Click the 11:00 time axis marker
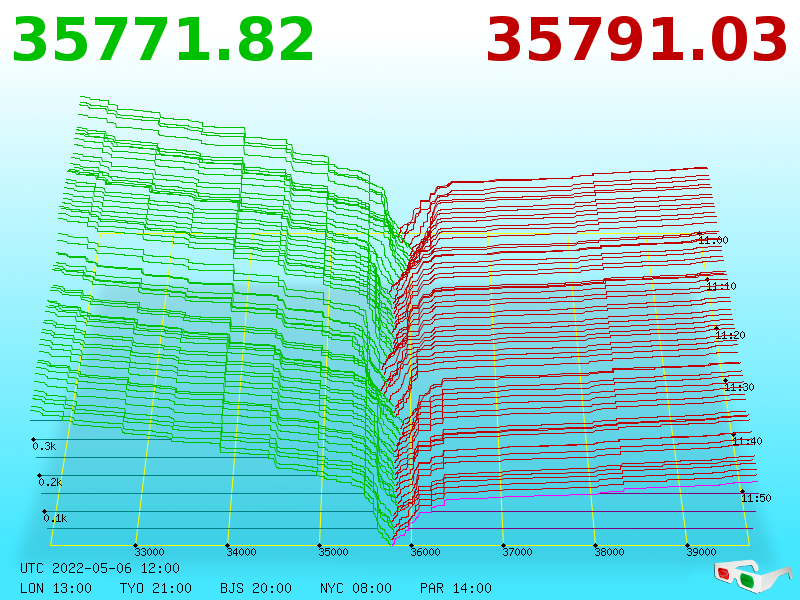800x600 pixels. [713, 240]
